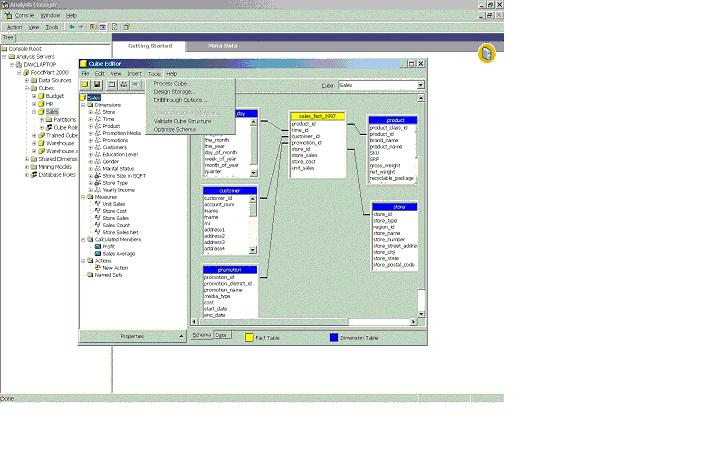Click the Sales Average calculated member icon
The height and width of the screenshot is (449, 726).
click(x=98, y=254)
